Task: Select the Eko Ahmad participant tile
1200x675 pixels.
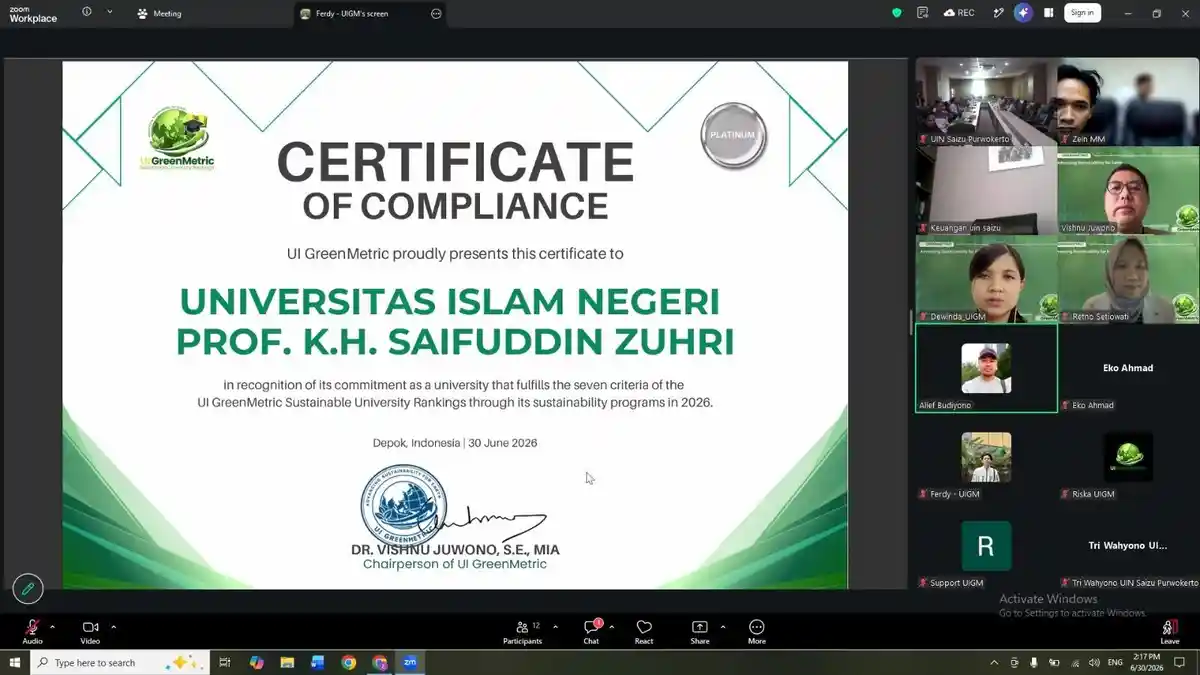Action: pyautogui.click(x=1128, y=368)
